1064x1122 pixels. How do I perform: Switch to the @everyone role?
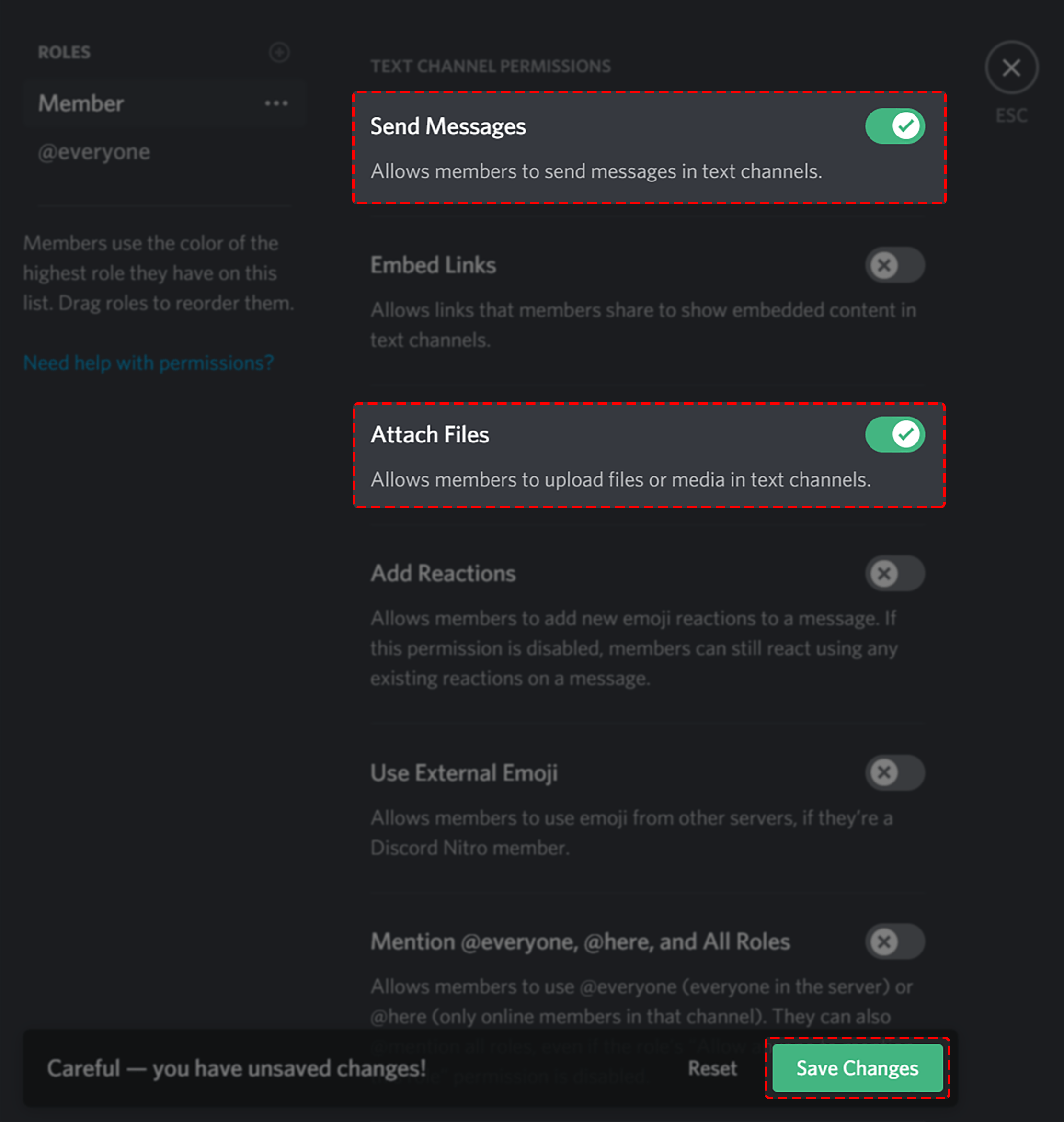pos(93,151)
